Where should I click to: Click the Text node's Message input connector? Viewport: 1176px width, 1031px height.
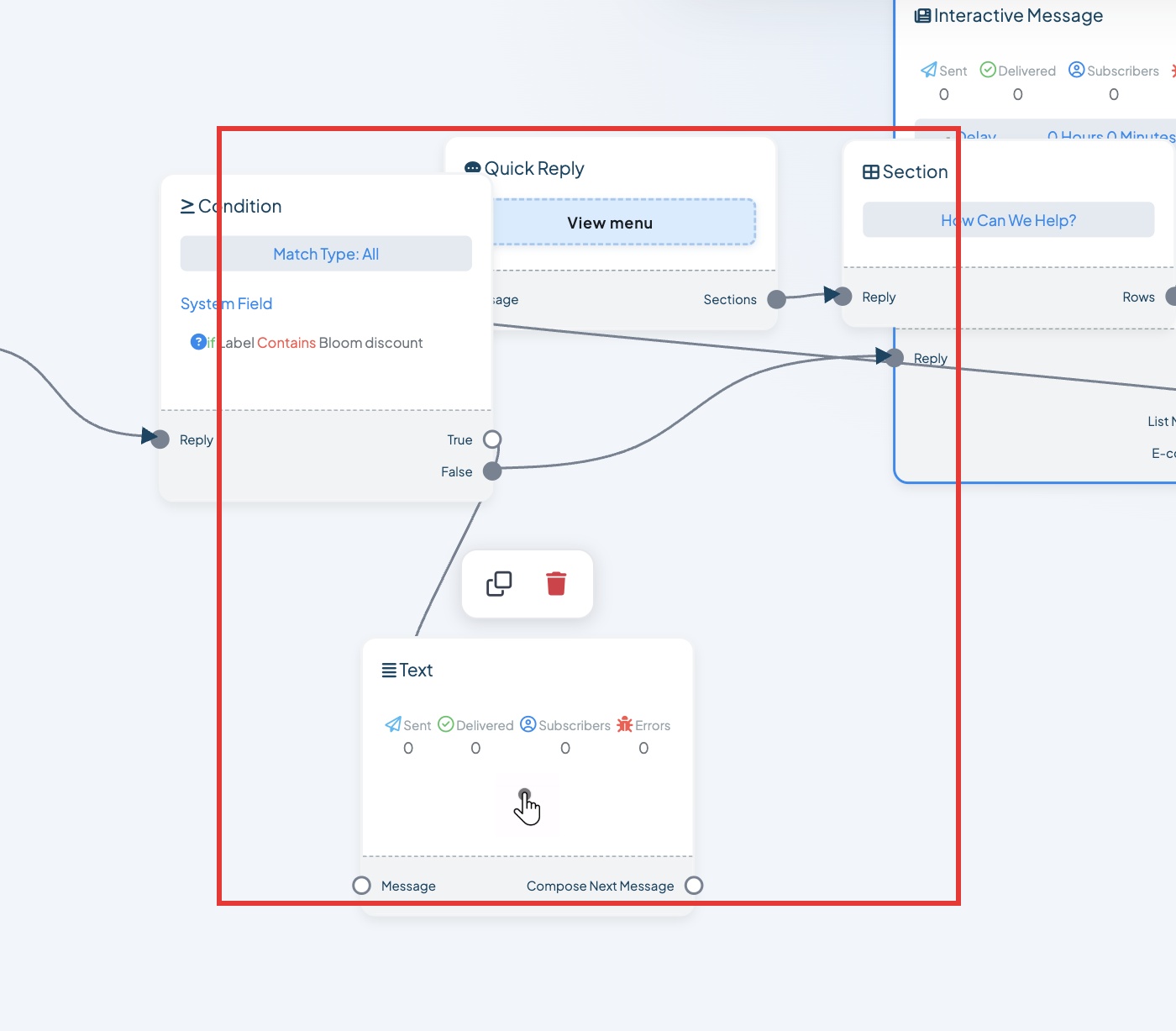pos(362,886)
